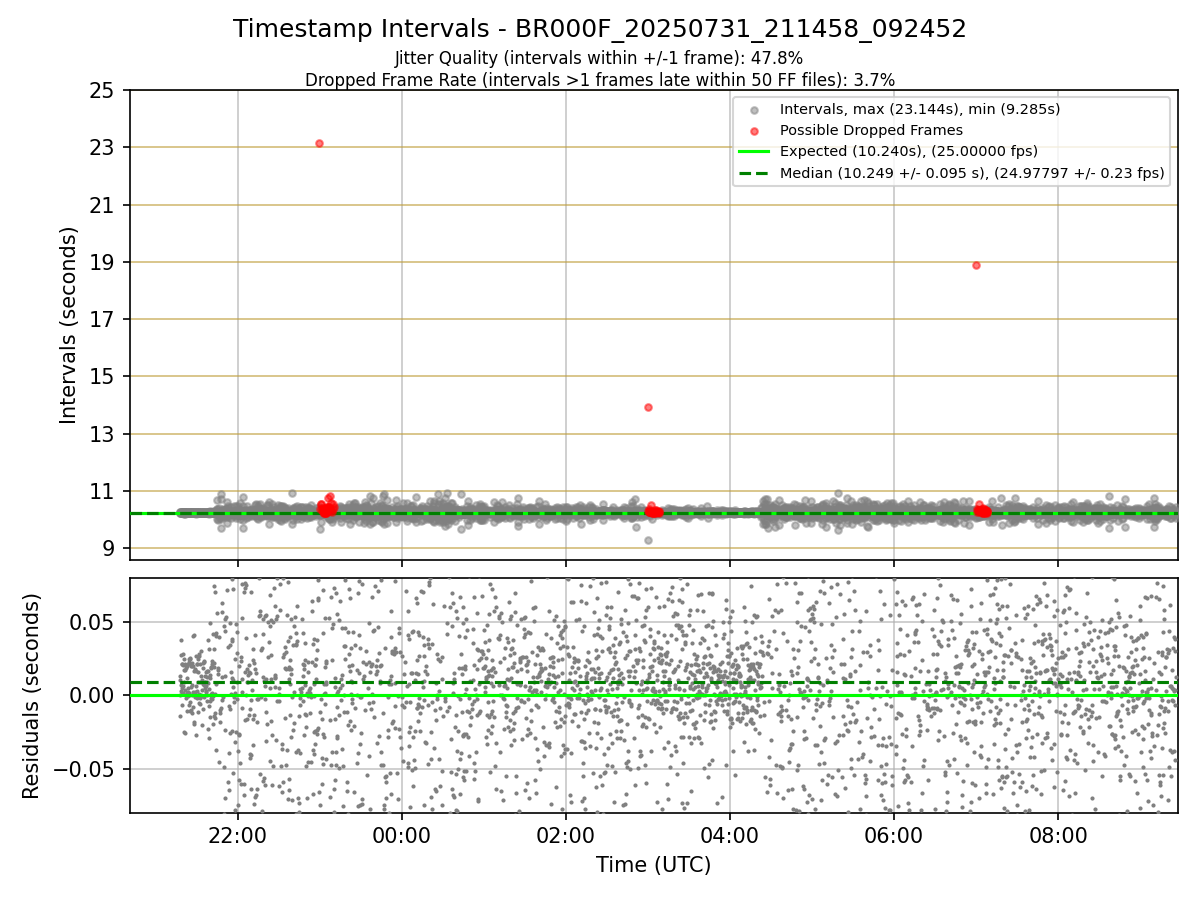Click the 'Residuals (seconds)' y-axis label
The image size is (1200, 900).
[x=31, y=696]
